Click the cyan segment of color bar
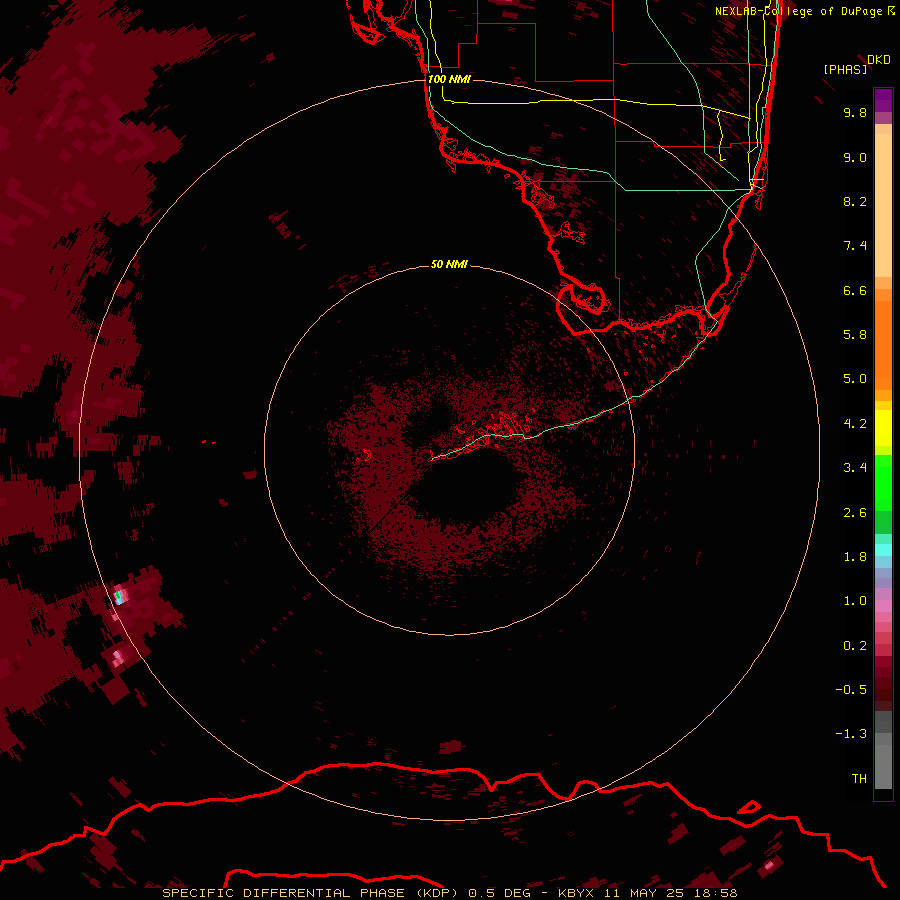This screenshot has height=900, width=900. [883, 550]
